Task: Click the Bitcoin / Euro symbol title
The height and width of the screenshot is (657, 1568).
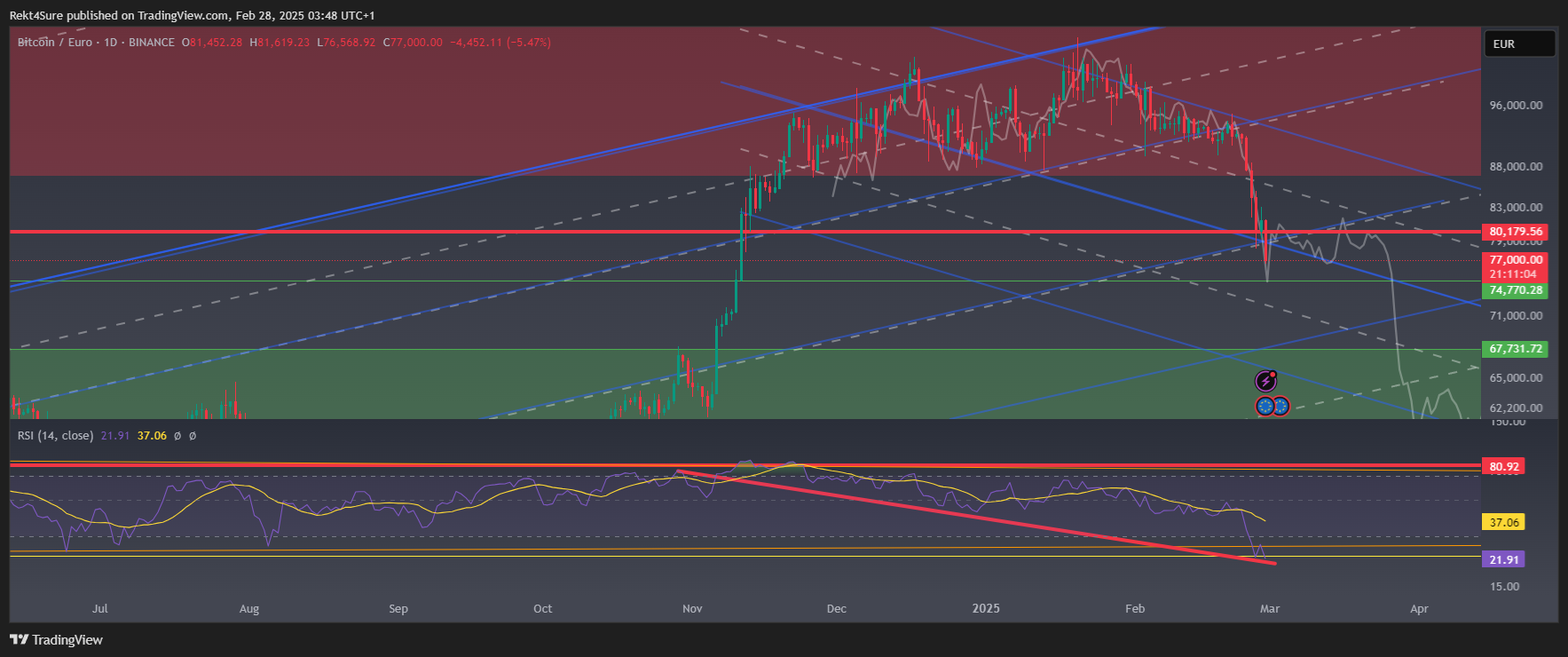Action: (55, 42)
